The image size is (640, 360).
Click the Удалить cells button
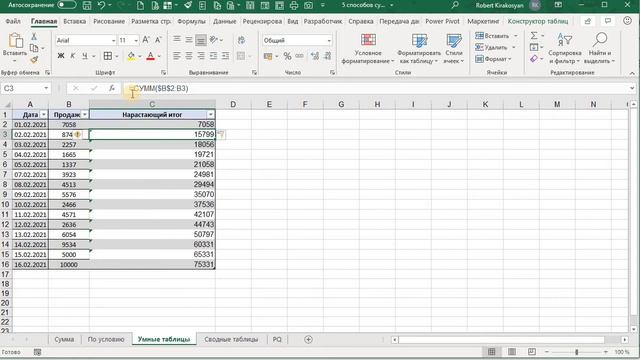click(x=491, y=47)
